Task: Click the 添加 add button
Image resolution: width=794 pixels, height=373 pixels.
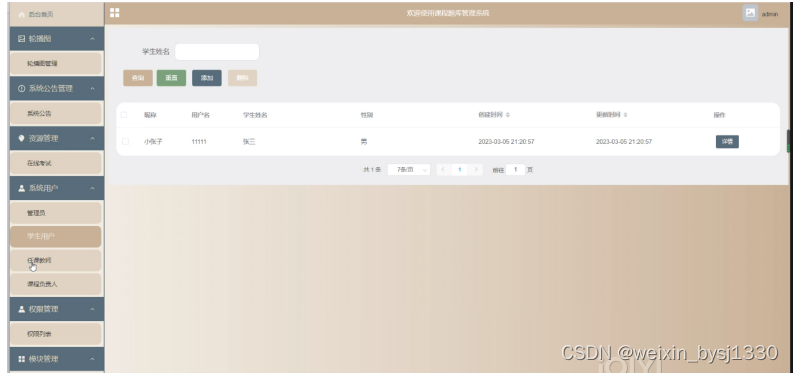Action: (x=207, y=78)
